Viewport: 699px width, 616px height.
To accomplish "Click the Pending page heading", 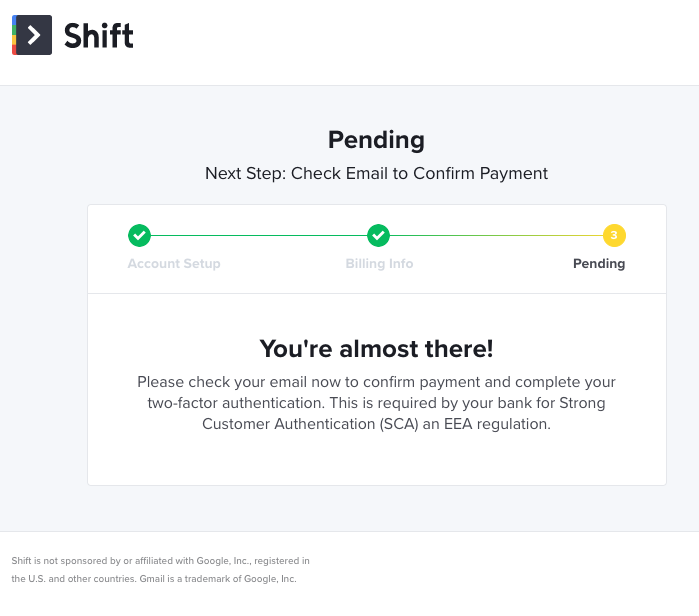I will click(x=376, y=140).
